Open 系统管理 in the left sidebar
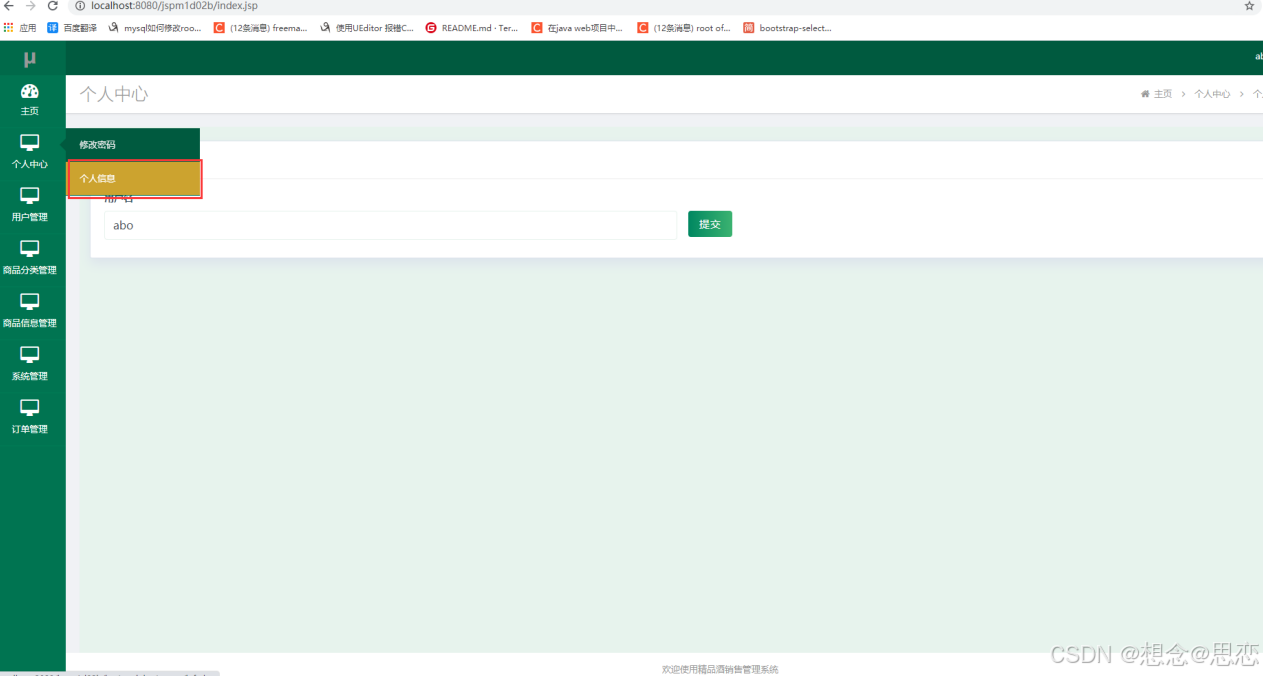Image resolution: width=1263 pixels, height=676 pixels. pos(30,363)
